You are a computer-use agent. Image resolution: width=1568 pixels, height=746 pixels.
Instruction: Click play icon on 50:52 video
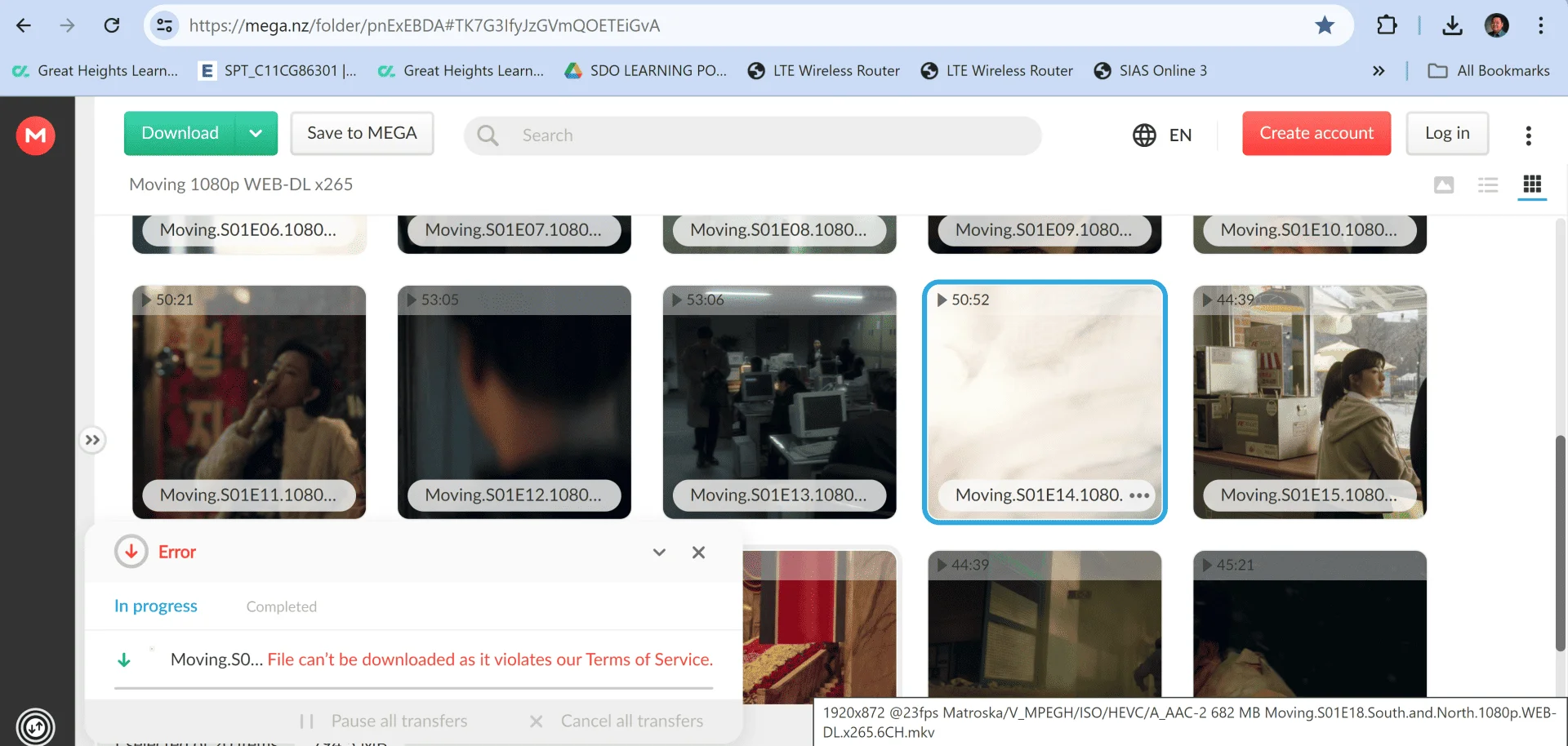click(942, 300)
